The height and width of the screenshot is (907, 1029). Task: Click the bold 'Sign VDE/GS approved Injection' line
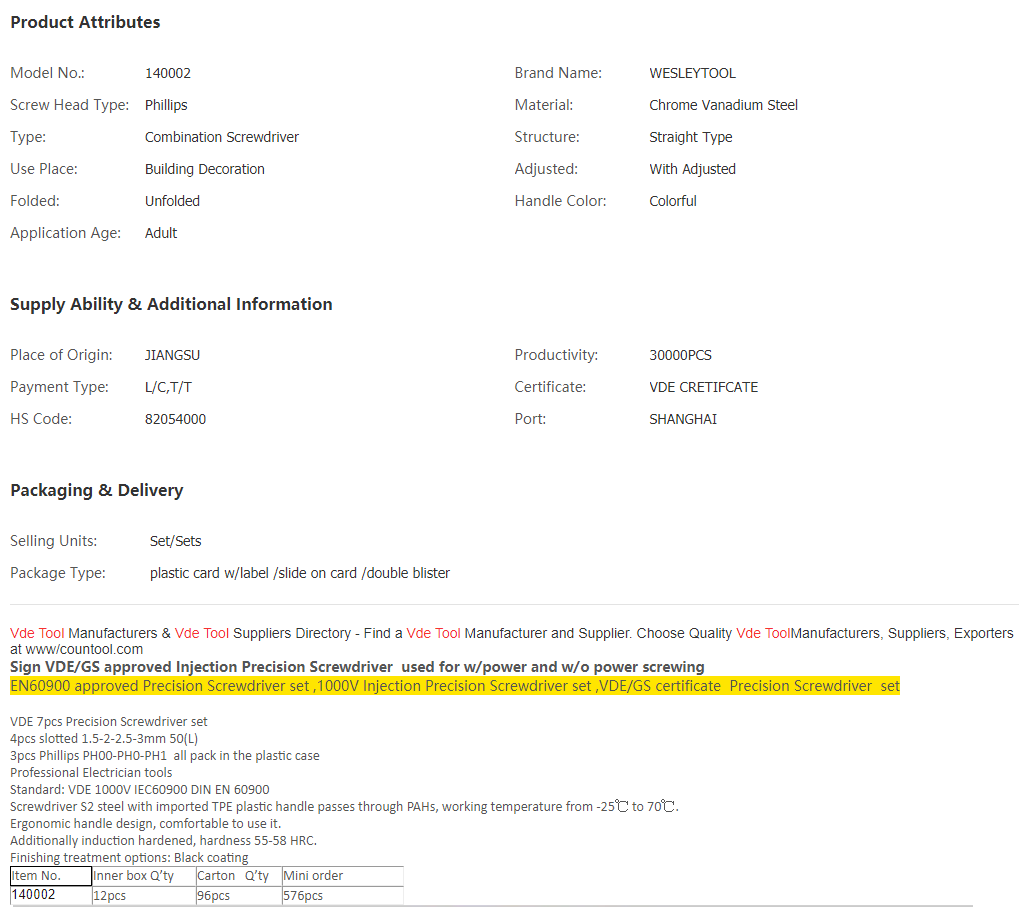click(357, 667)
